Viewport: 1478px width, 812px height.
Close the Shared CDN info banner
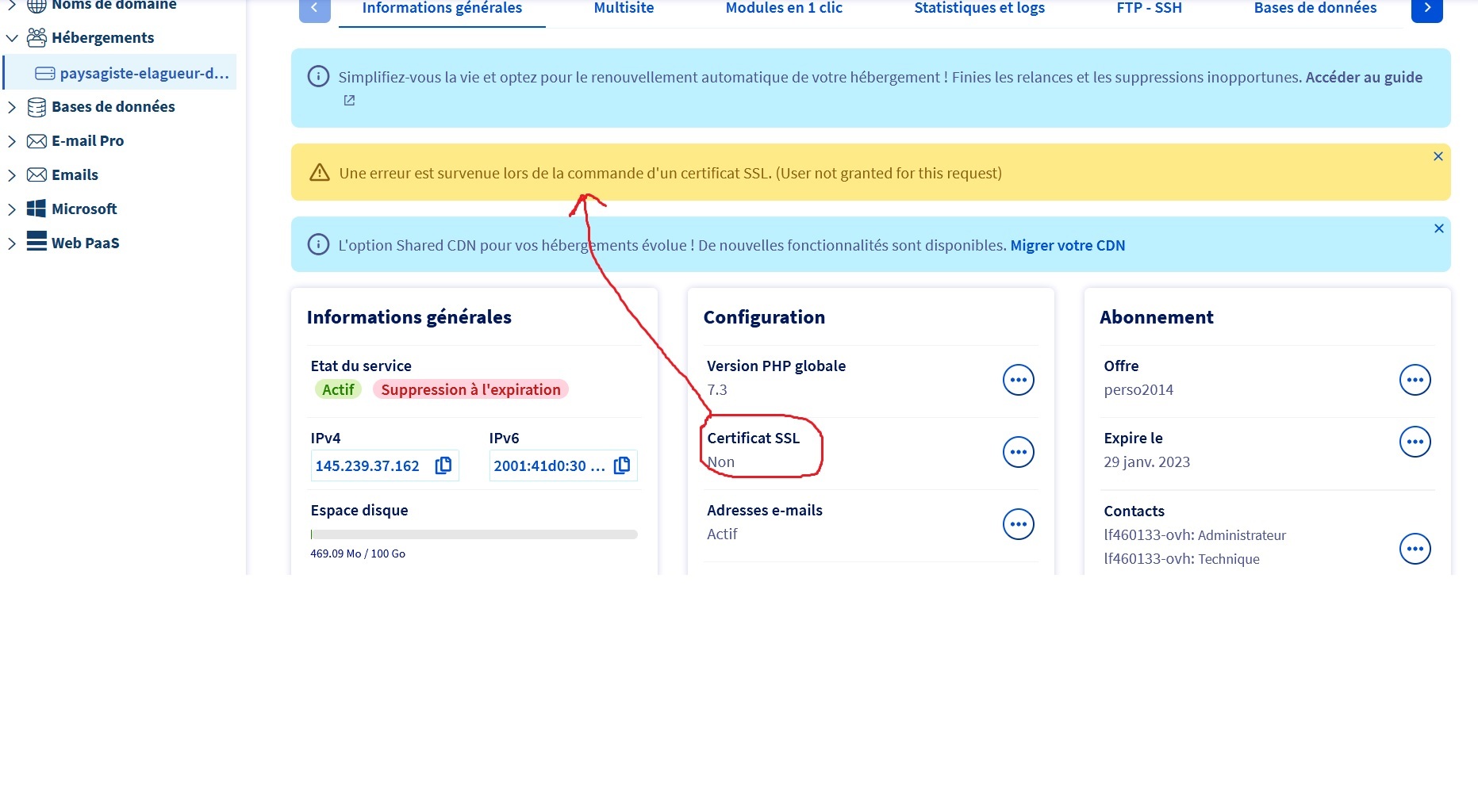[1438, 228]
